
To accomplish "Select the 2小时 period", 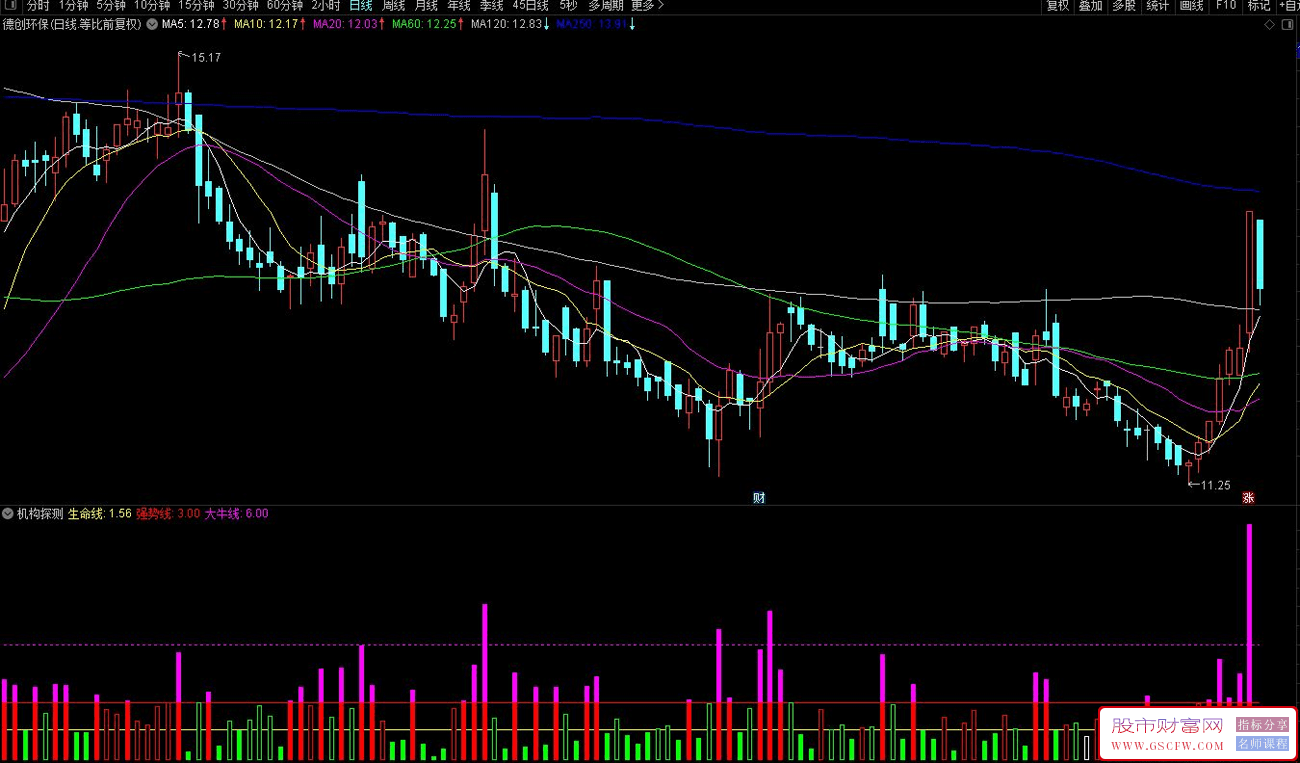I will (325, 6).
